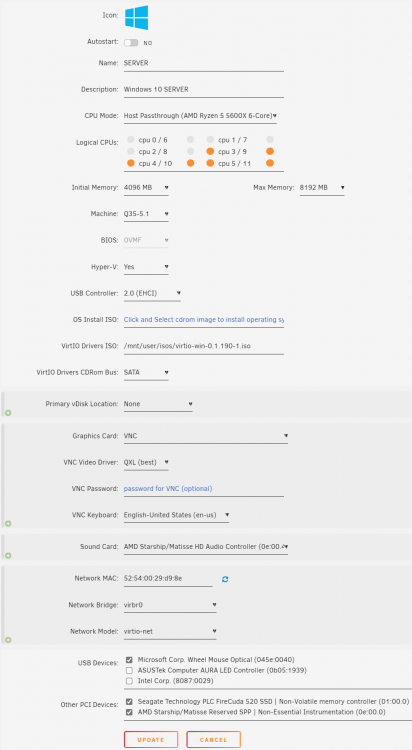Click the VNC Password field
The height and width of the screenshot is (750, 412).
[x=203, y=489]
